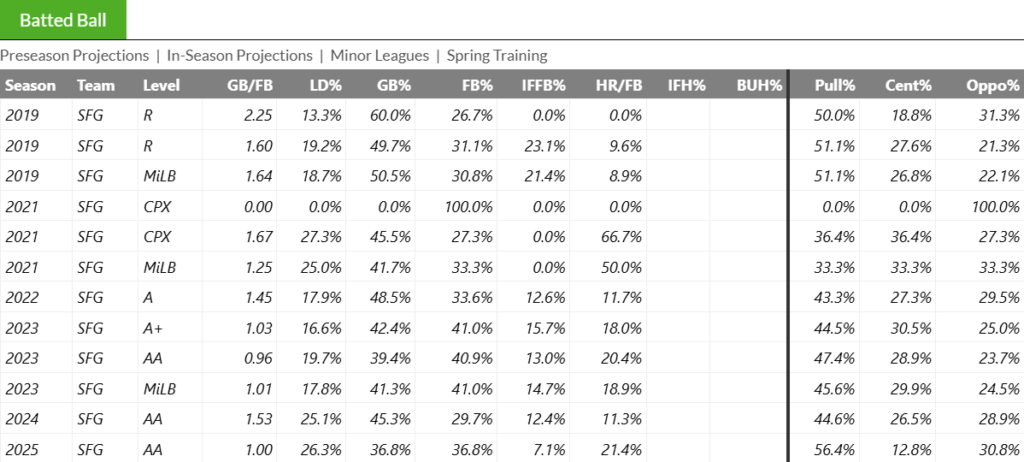Sort by GB/FB column header
The height and width of the screenshot is (462, 1024).
coord(249,86)
